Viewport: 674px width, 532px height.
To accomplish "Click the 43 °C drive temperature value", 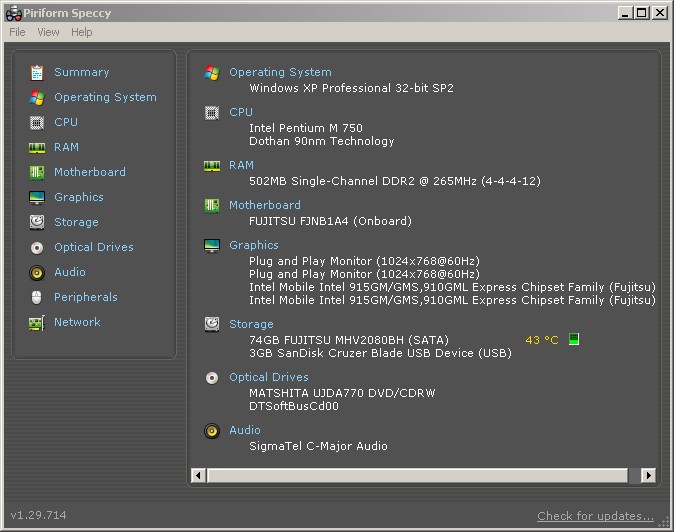I will [x=542, y=340].
